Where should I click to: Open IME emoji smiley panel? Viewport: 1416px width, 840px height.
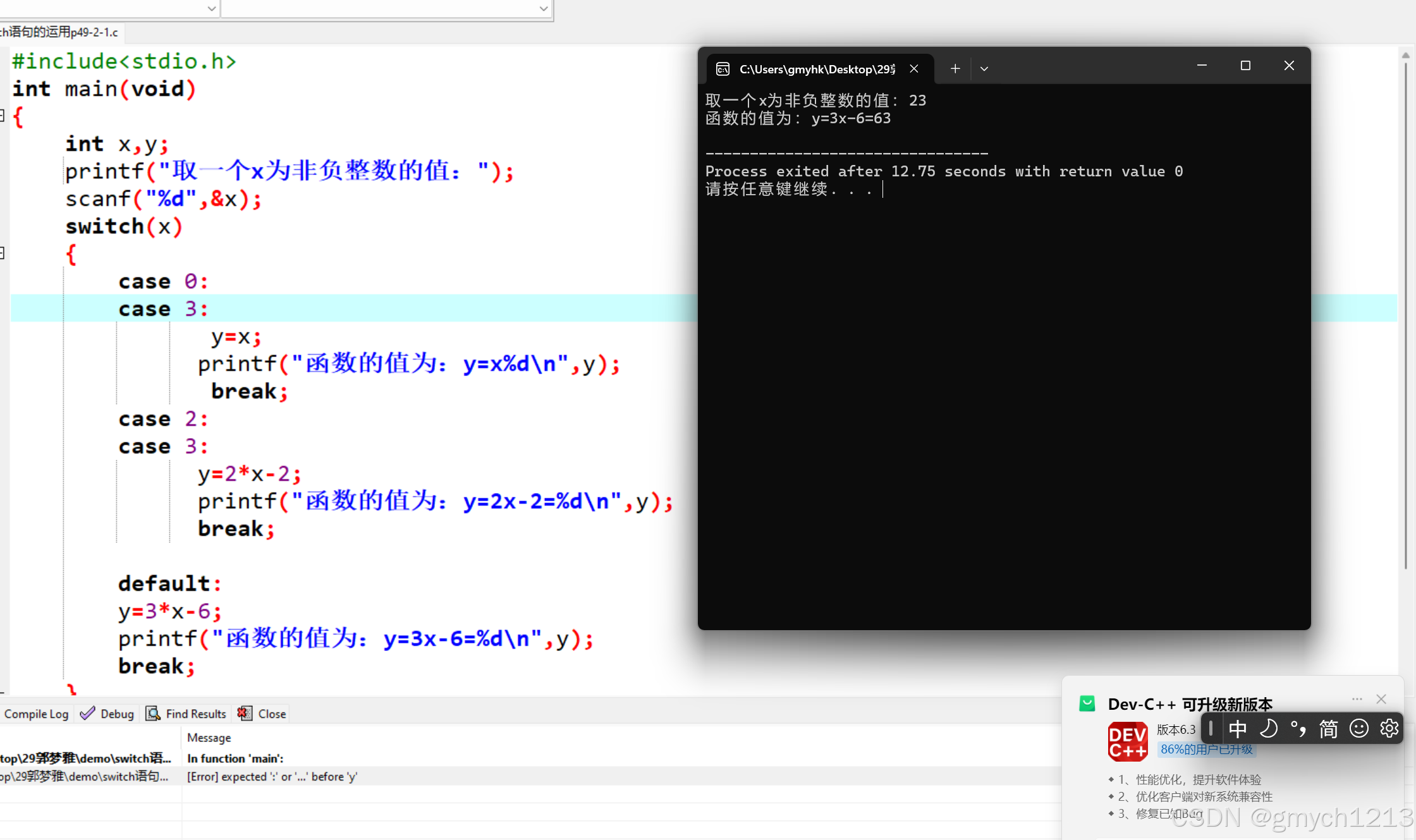coord(1358,729)
